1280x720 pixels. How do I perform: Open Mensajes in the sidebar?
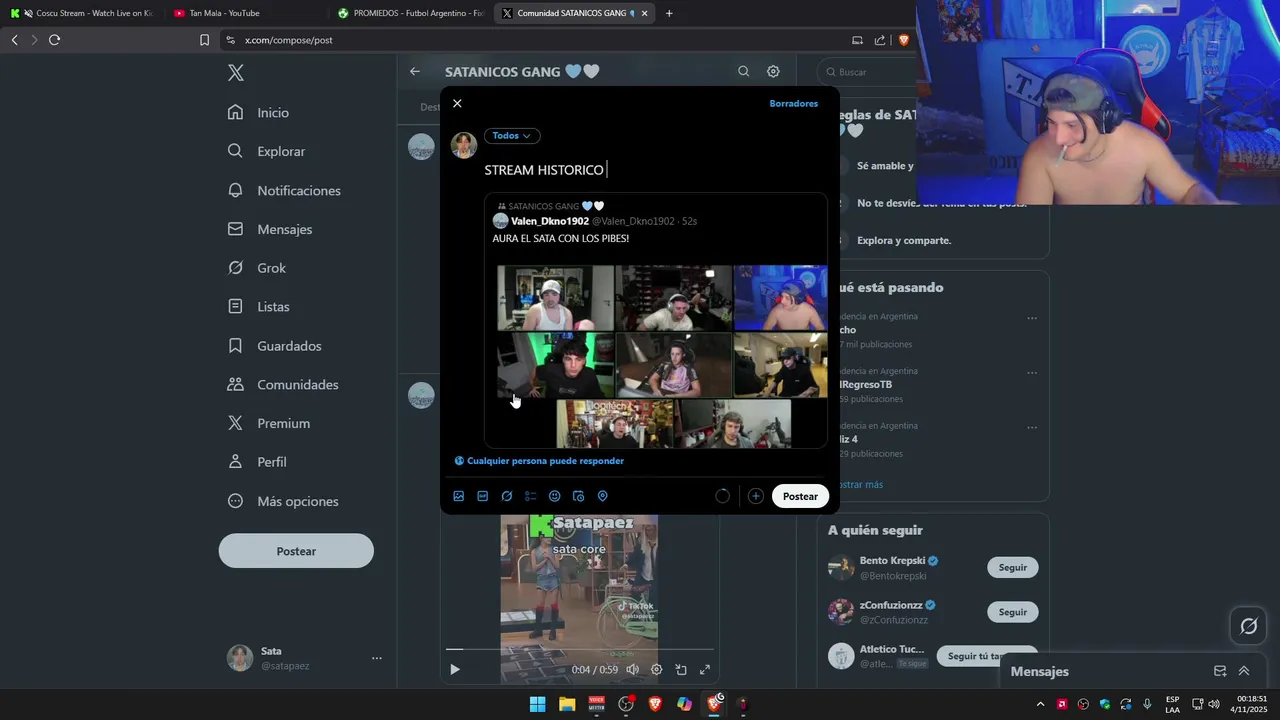[270, 229]
